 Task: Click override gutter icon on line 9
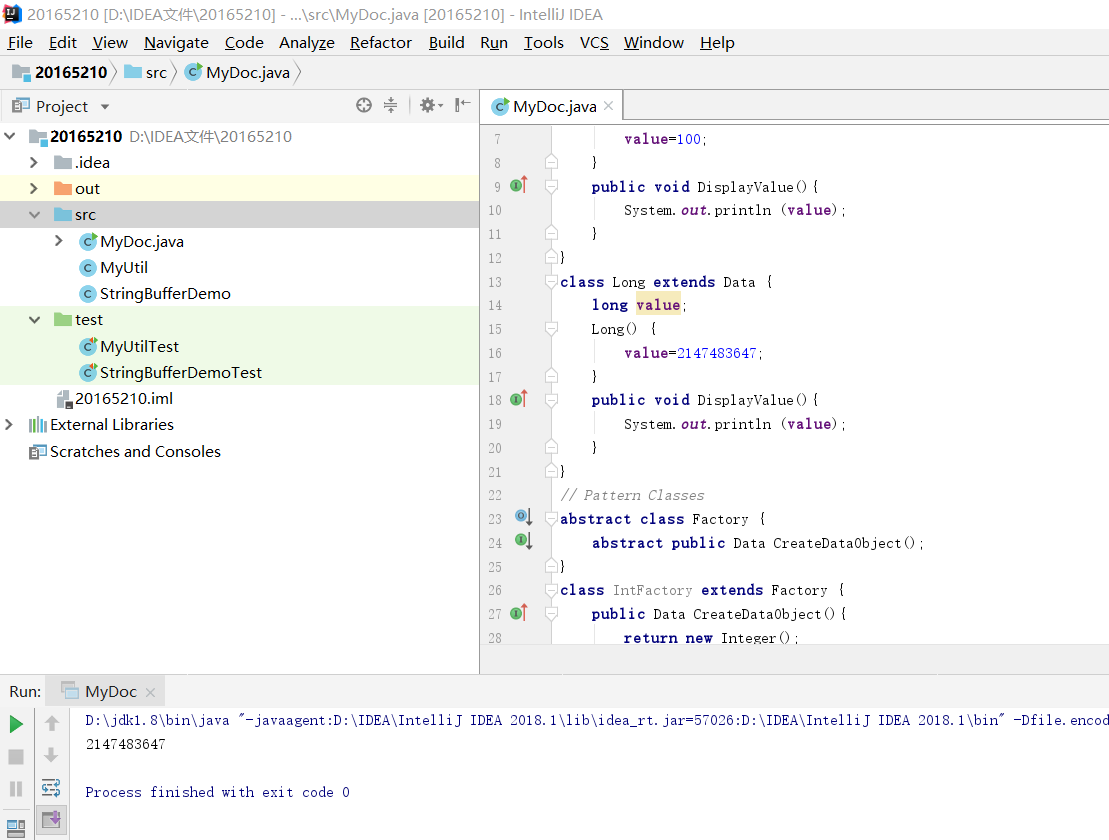pos(518,185)
